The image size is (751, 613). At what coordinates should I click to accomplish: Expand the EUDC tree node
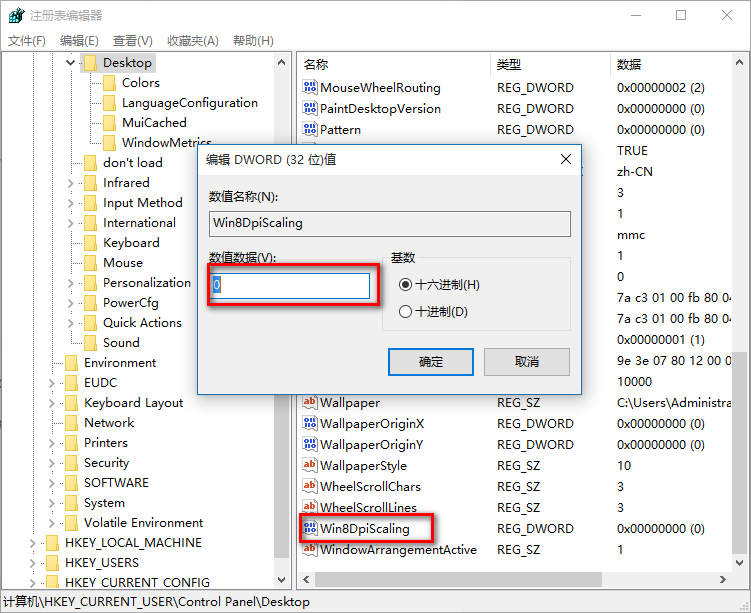[51, 383]
